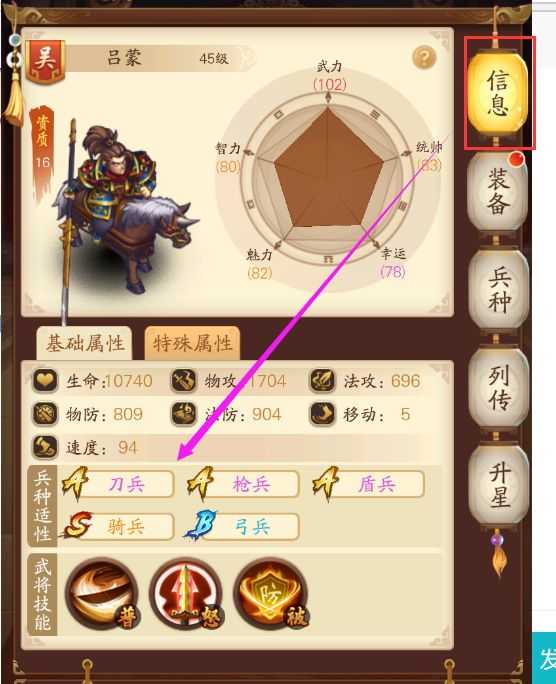Select the 普 normal attack skill icon
The width and height of the screenshot is (556, 684).
(x=103, y=594)
